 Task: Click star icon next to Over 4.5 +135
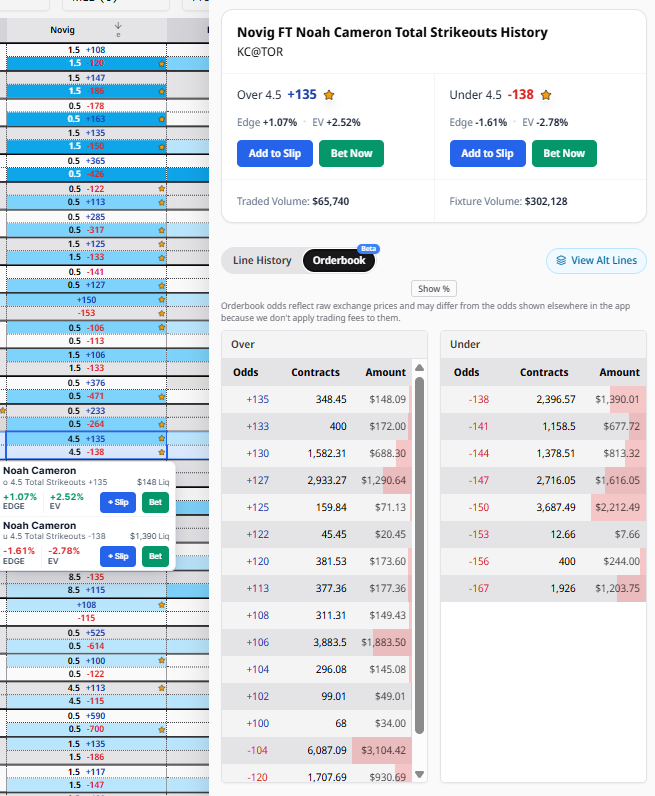329,95
